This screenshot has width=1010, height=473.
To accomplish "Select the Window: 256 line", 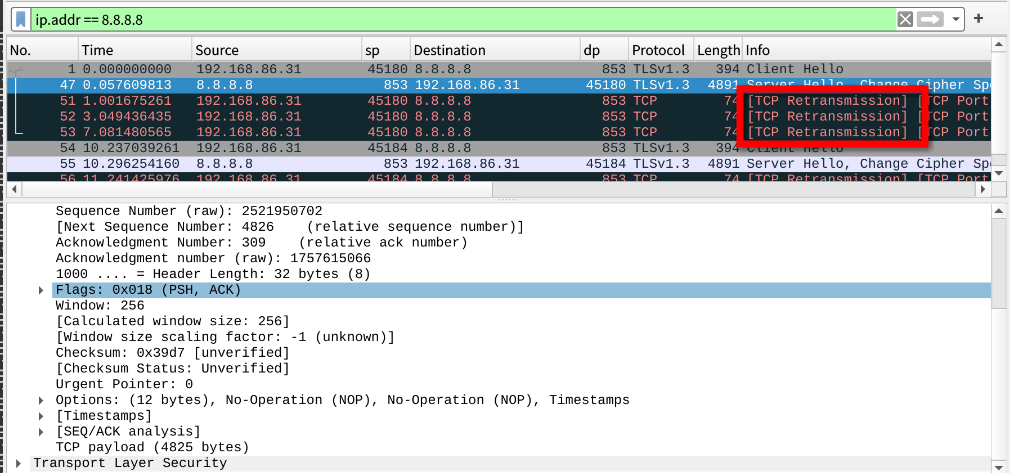I will point(100,305).
